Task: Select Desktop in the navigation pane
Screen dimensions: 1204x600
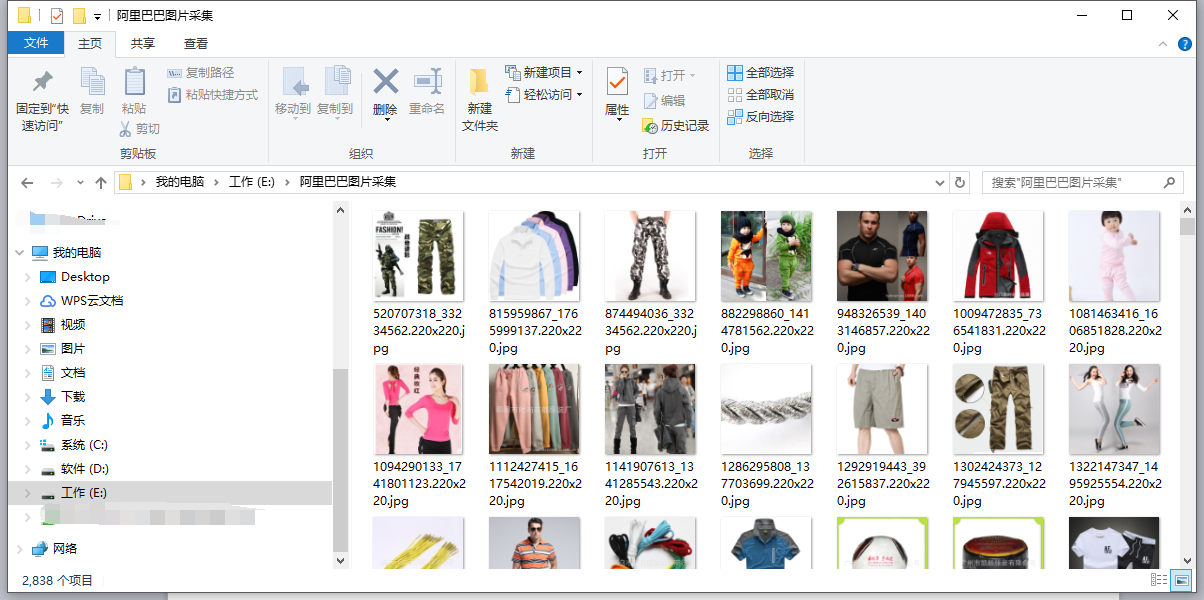Action: (85, 277)
